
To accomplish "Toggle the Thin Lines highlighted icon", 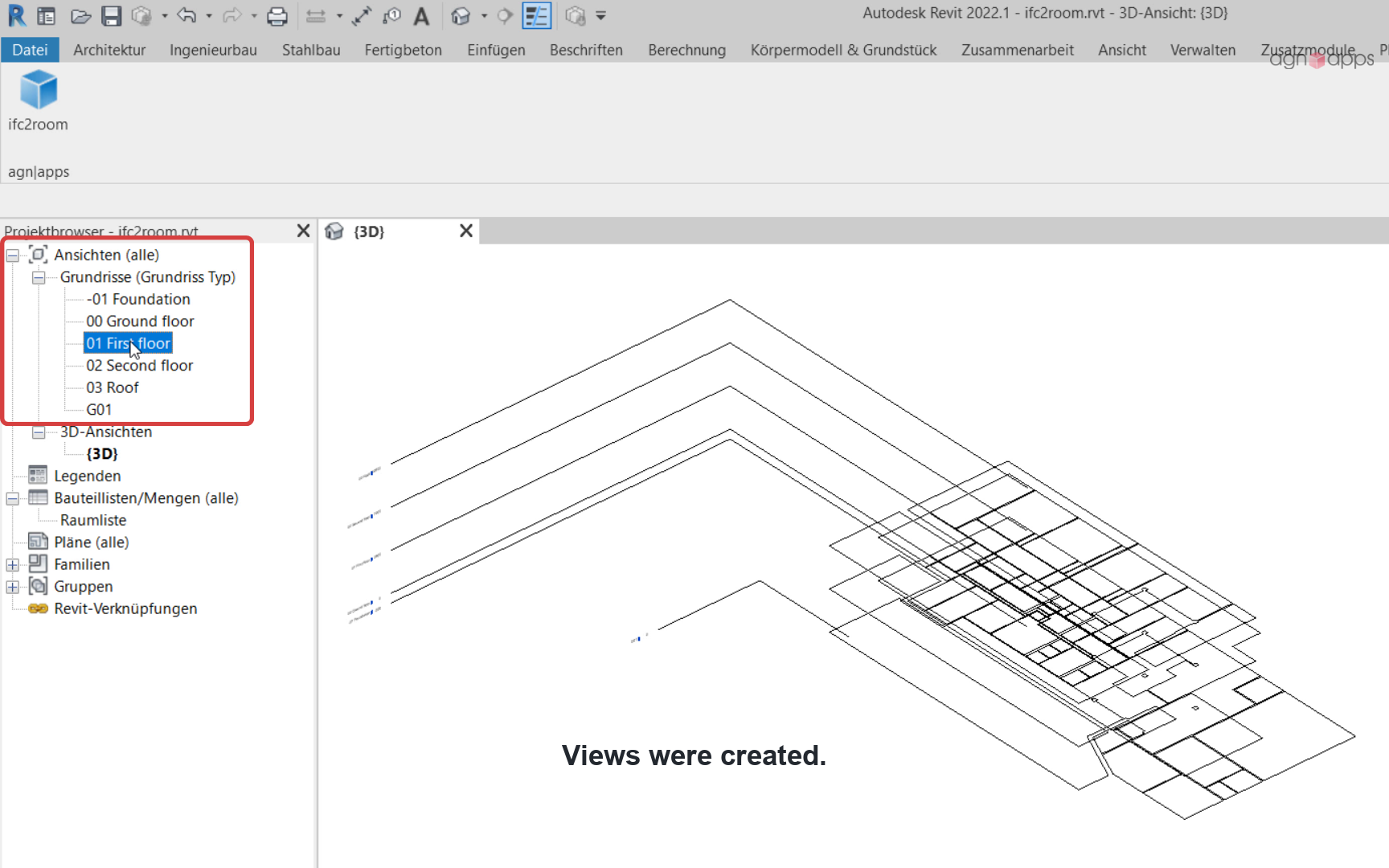I will [x=536, y=16].
